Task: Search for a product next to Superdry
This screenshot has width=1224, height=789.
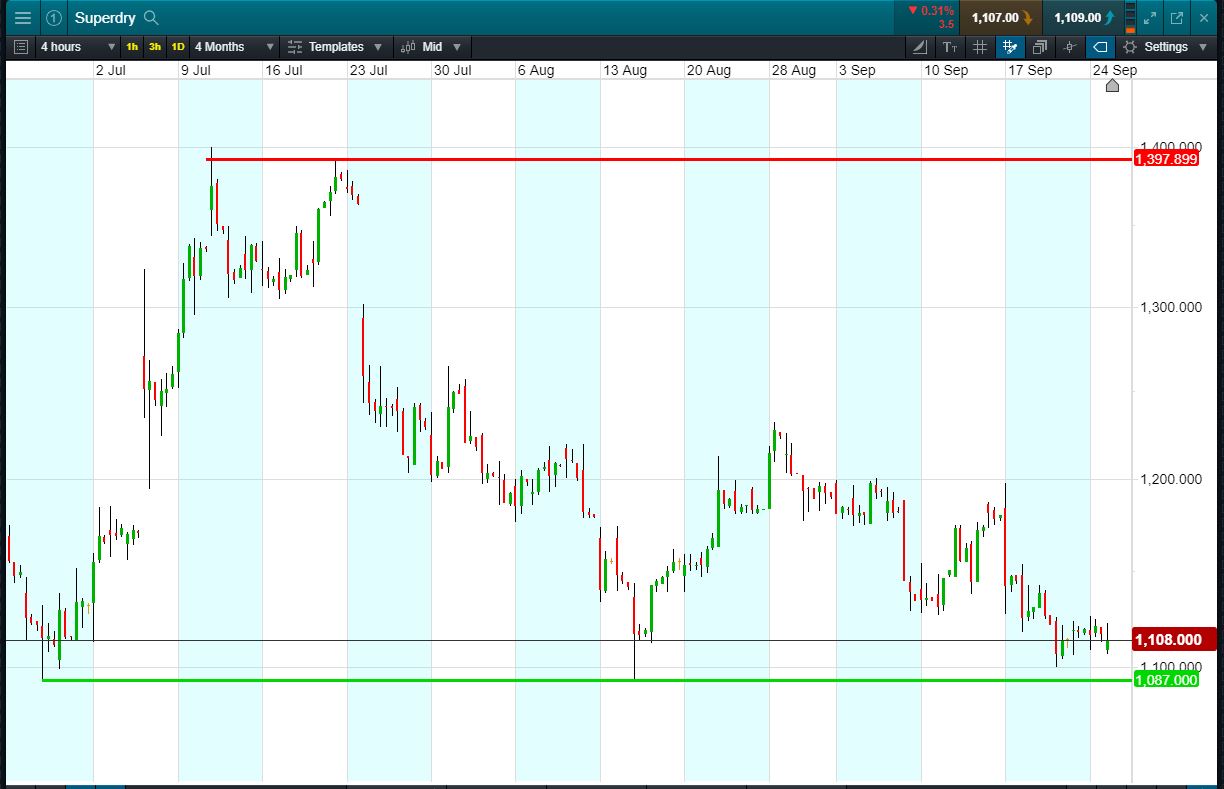Action: pyautogui.click(x=151, y=18)
